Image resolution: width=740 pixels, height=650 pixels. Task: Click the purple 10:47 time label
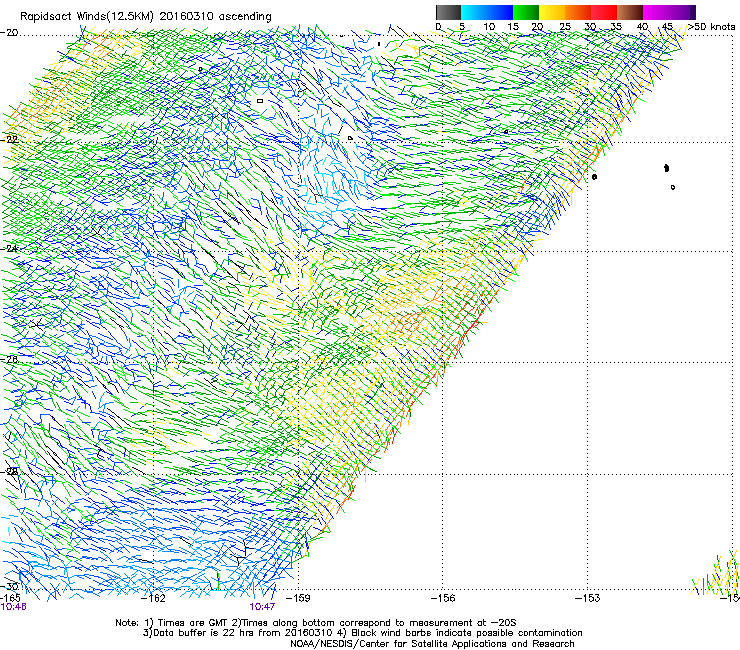click(x=262, y=607)
